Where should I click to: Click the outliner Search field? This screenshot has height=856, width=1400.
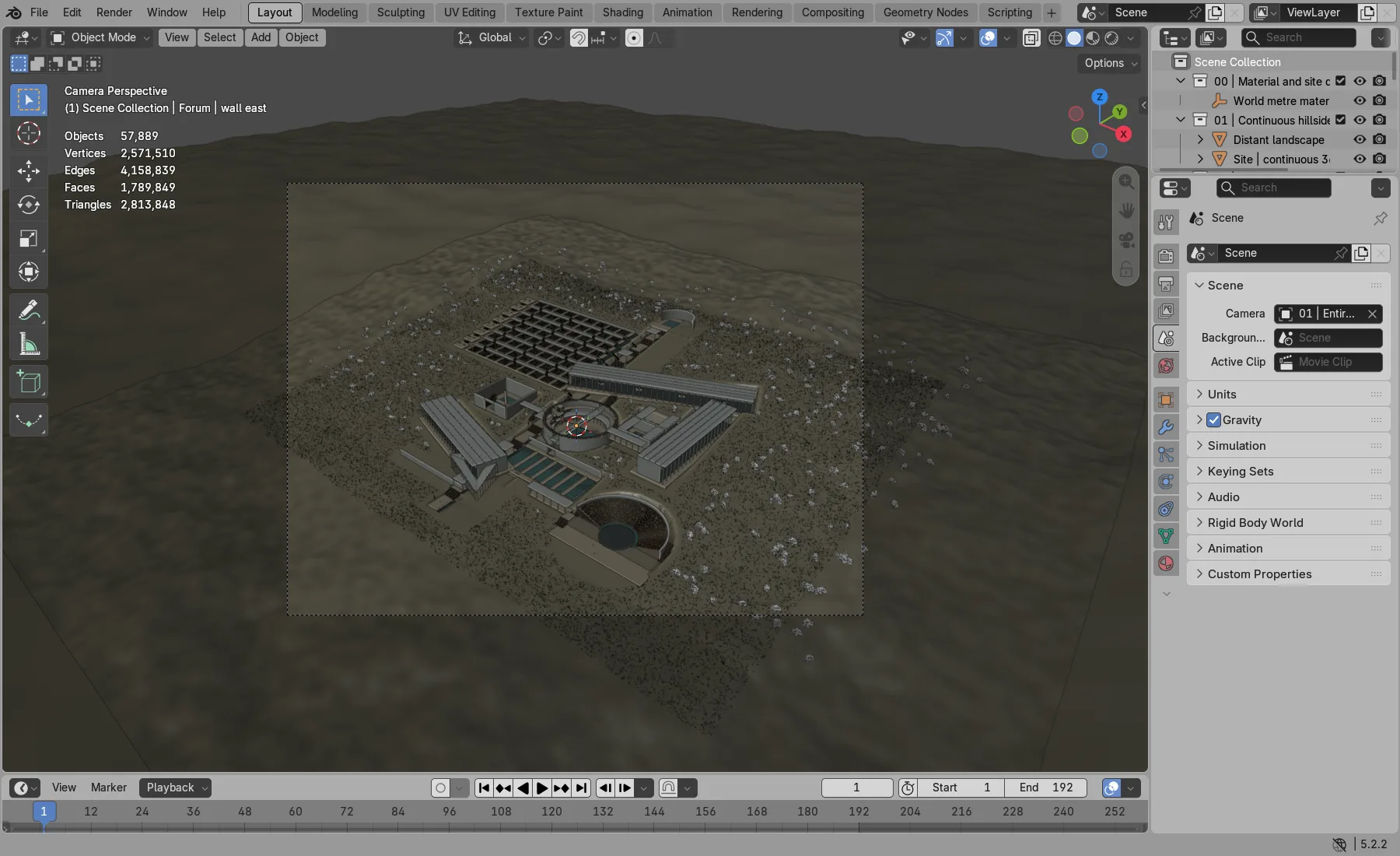click(1299, 37)
